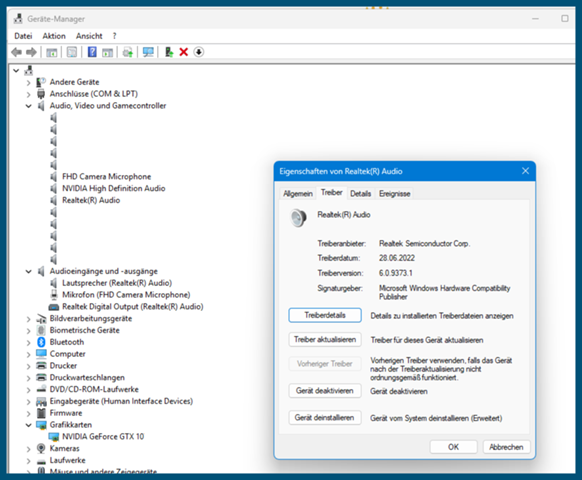Collapse Audioeingänge und -ausgänge
Viewport: 582px width, 480px height.
pyautogui.click(x=29, y=271)
